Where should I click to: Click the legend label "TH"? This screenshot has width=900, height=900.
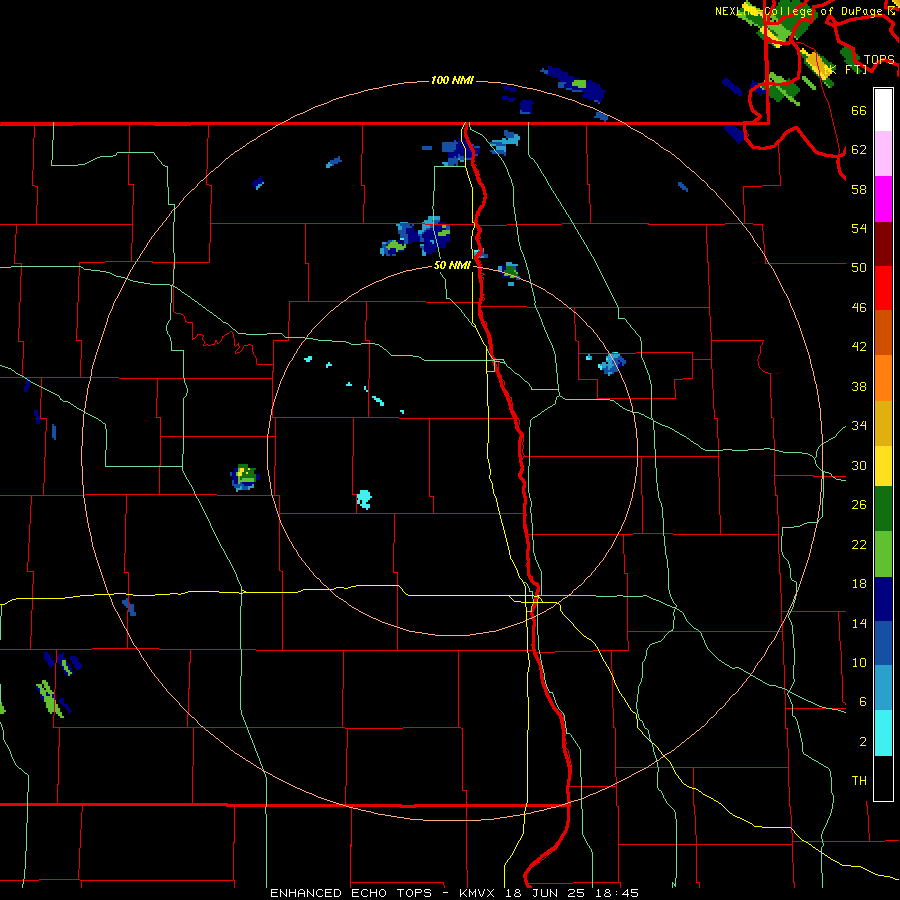(859, 781)
